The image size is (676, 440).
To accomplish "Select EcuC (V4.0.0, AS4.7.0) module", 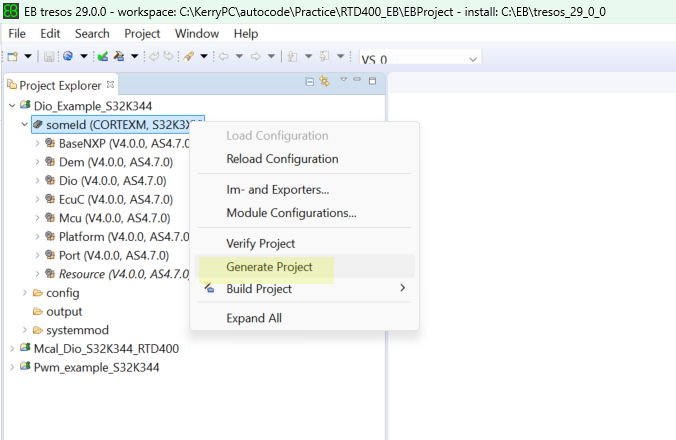I will (x=116, y=200).
